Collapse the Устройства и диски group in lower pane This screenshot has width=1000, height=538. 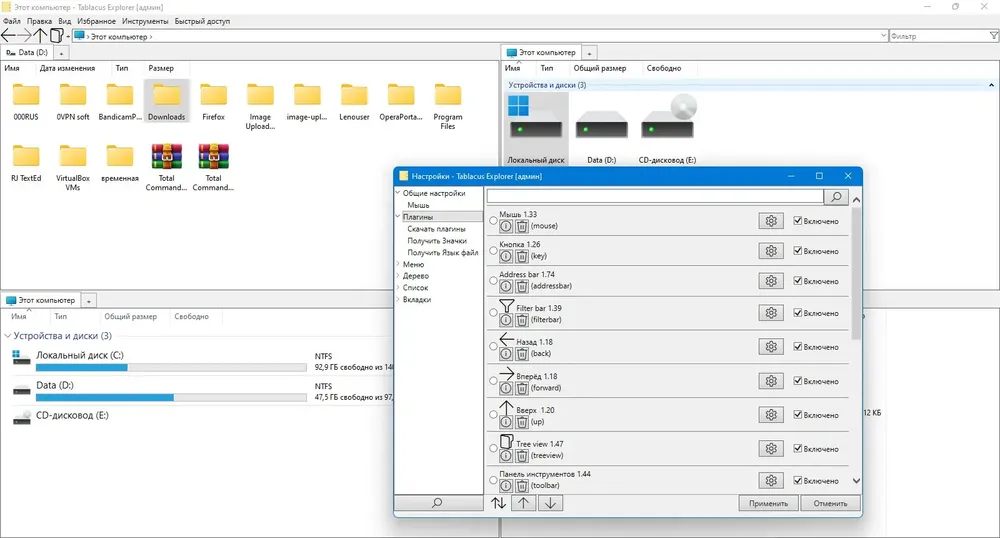pos(8,335)
